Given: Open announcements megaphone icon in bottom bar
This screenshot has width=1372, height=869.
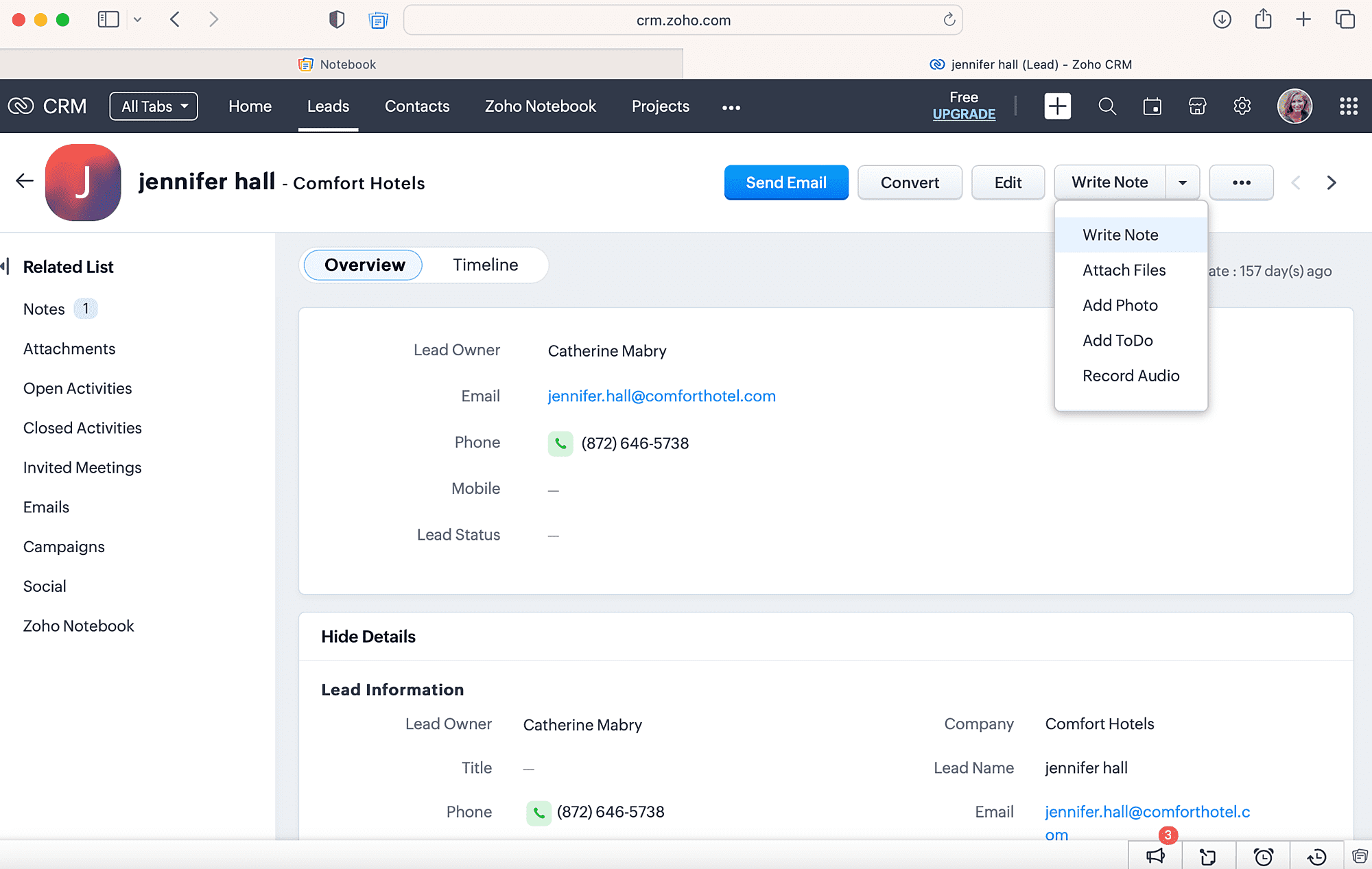Looking at the screenshot, I should [1155, 856].
